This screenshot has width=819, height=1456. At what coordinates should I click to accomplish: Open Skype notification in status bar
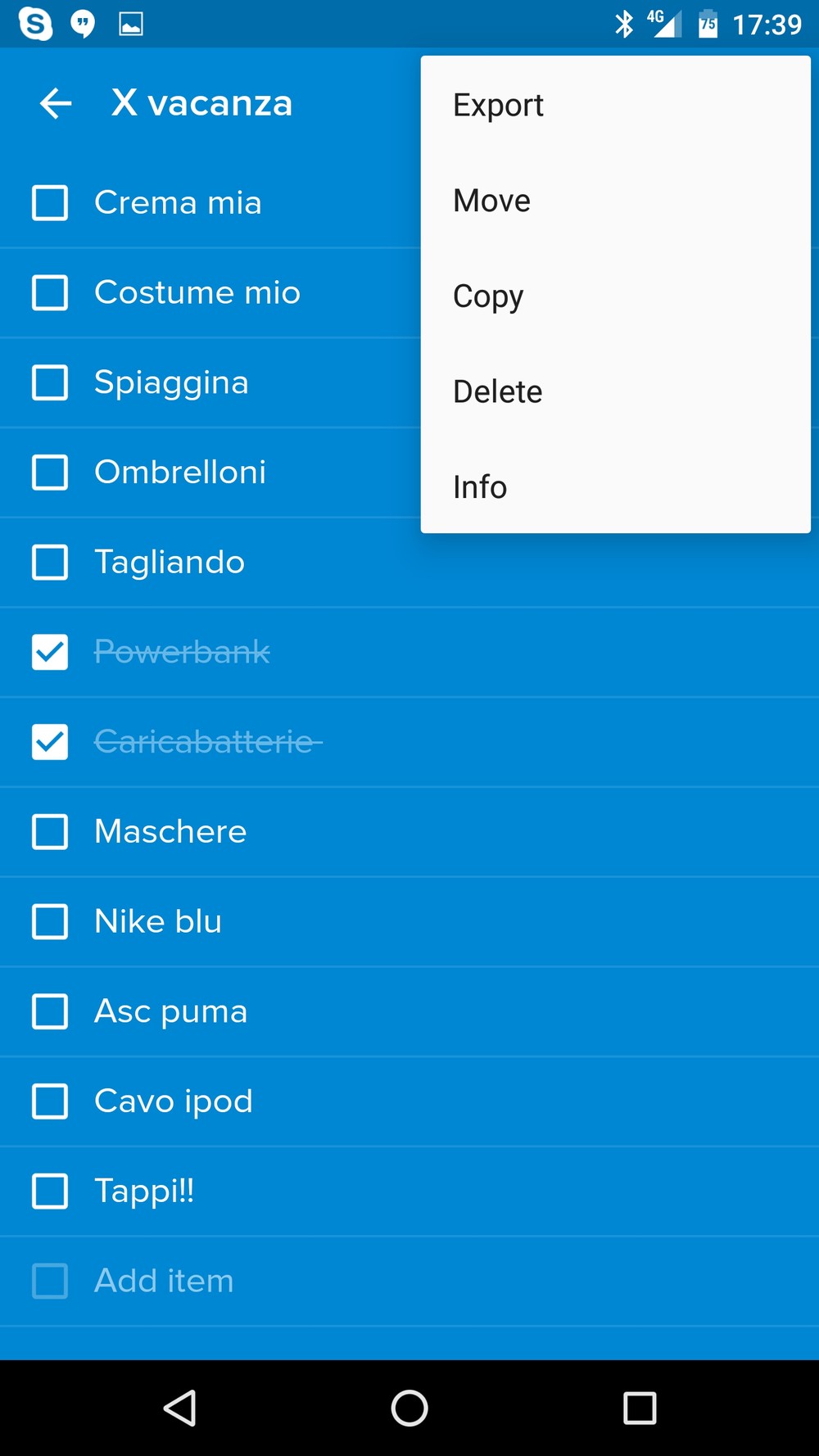click(35, 24)
